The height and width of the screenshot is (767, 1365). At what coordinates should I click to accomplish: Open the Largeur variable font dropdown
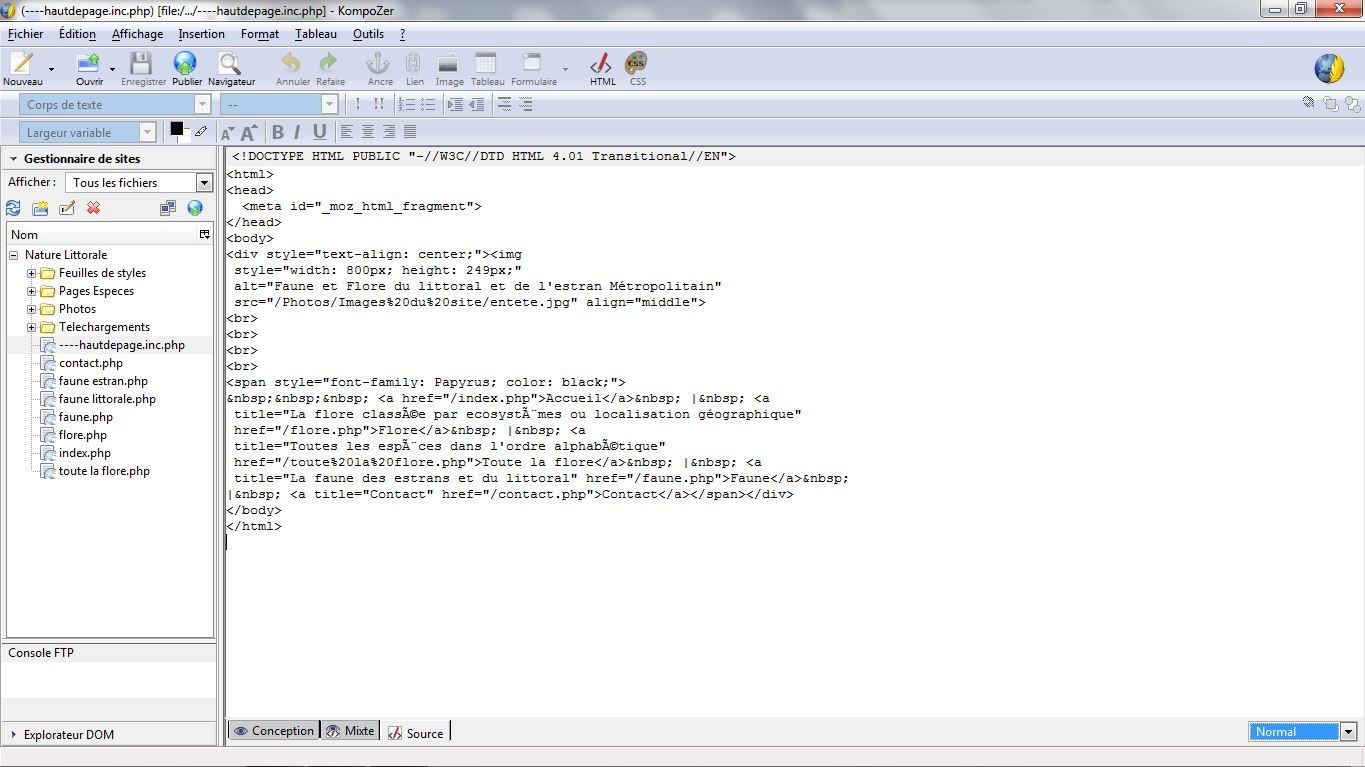[88, 132]
